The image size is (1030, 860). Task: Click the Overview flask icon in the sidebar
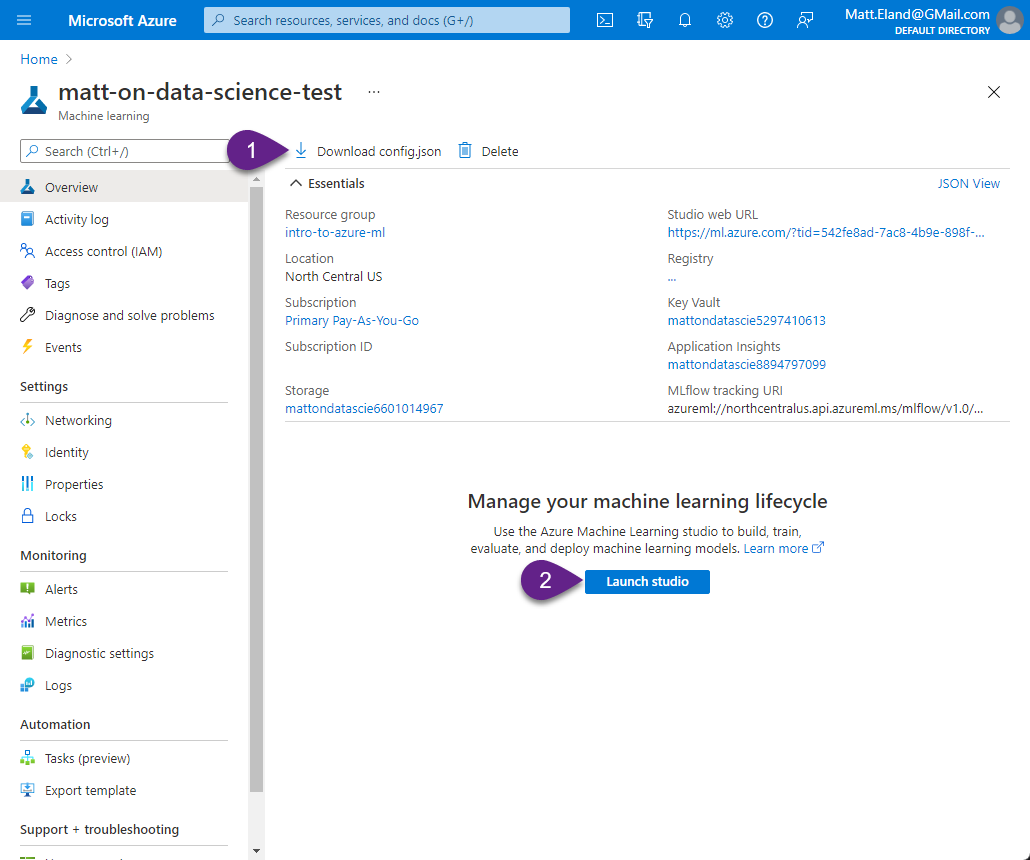28,187
